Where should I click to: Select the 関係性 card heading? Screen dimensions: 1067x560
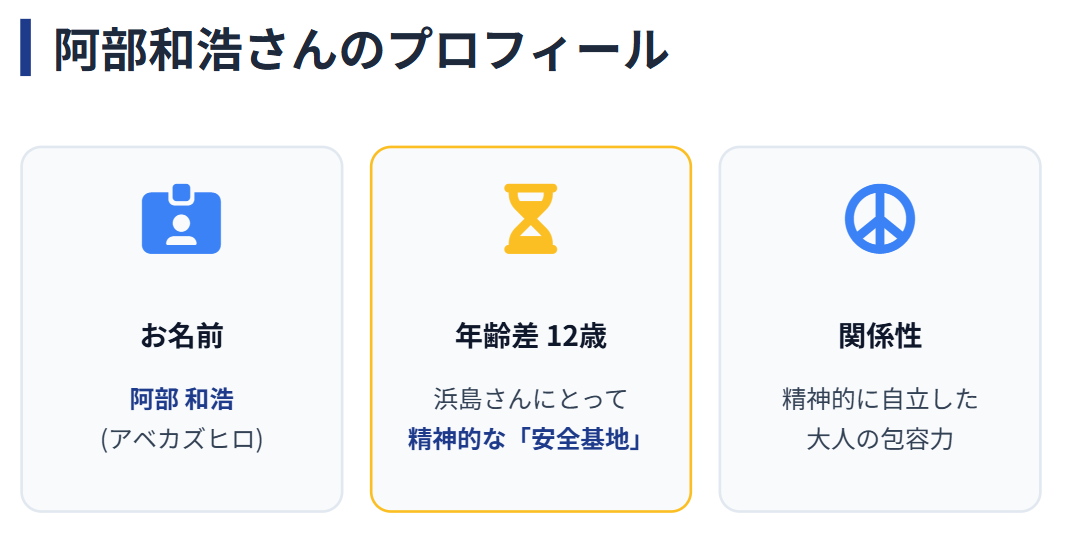[x=880, y=336]
